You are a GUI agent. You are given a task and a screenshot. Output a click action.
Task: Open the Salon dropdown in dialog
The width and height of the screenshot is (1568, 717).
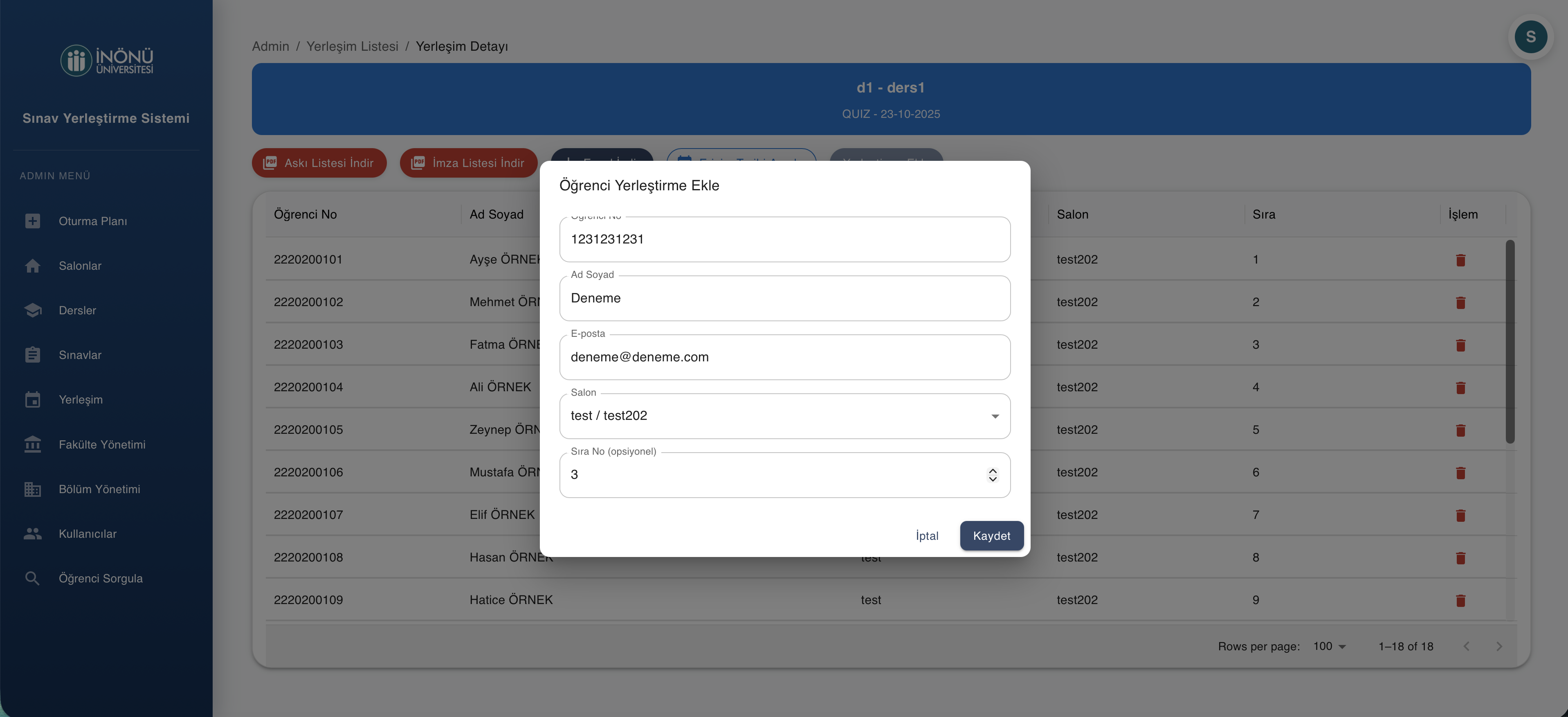(x=784, y=416)
